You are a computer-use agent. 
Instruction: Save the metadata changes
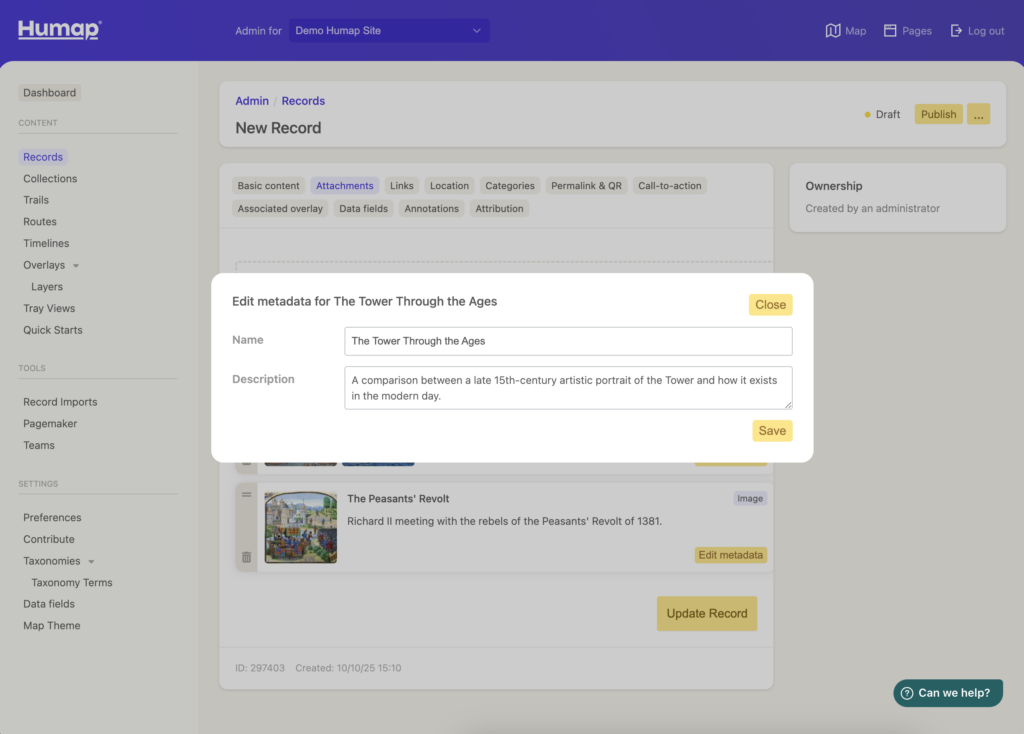coord(771,431)
